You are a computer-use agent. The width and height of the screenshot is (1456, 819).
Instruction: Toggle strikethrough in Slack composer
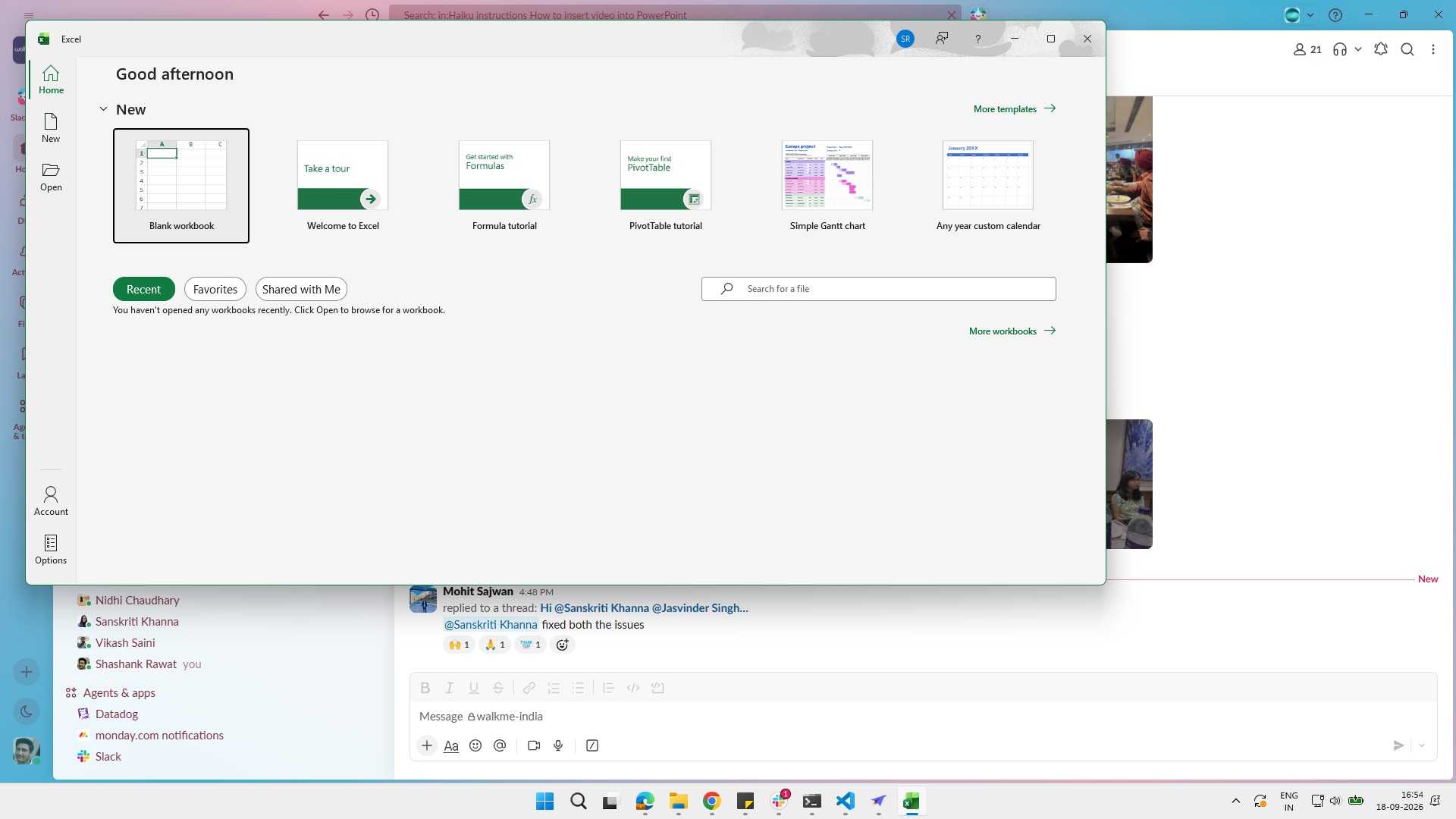(498, 688)
